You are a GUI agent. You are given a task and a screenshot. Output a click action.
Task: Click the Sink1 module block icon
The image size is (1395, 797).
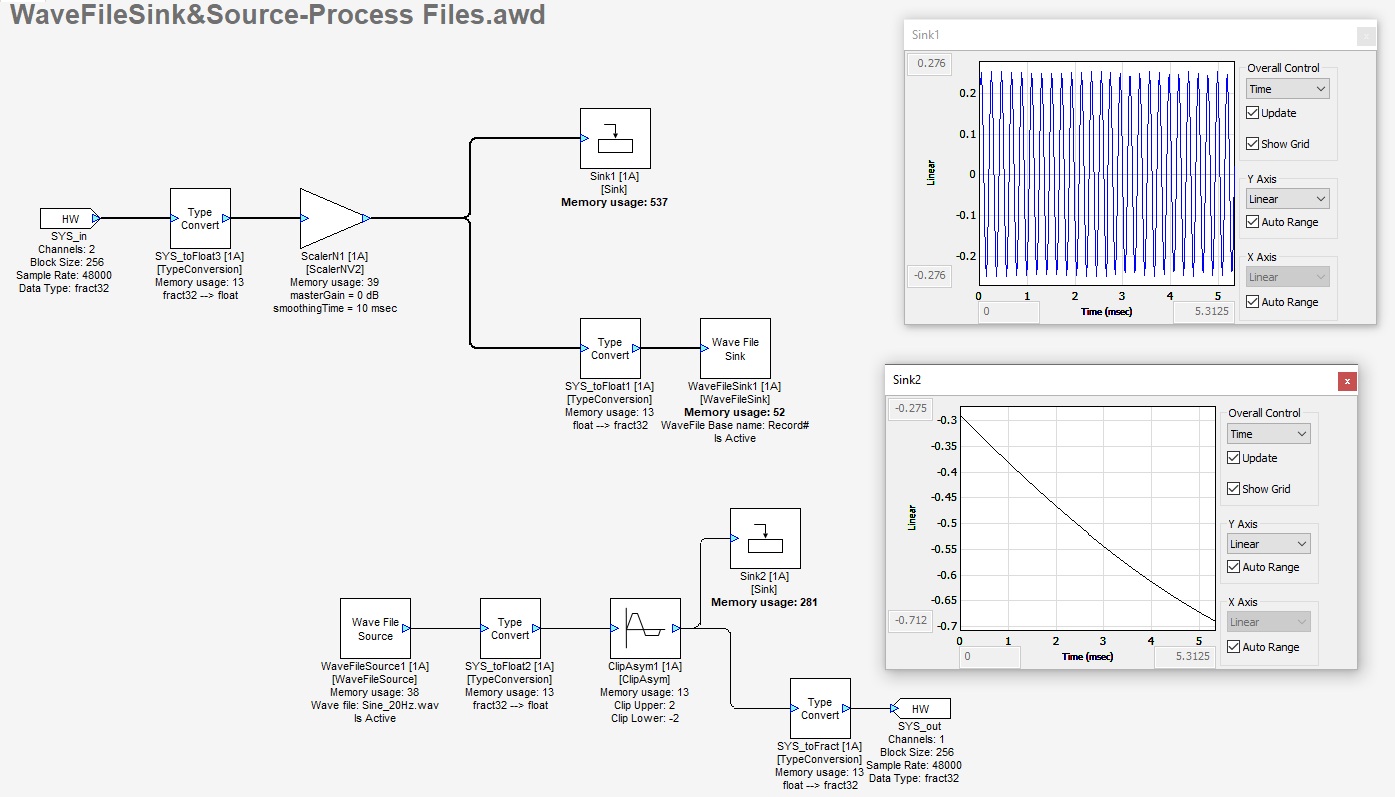pos(615,138)
